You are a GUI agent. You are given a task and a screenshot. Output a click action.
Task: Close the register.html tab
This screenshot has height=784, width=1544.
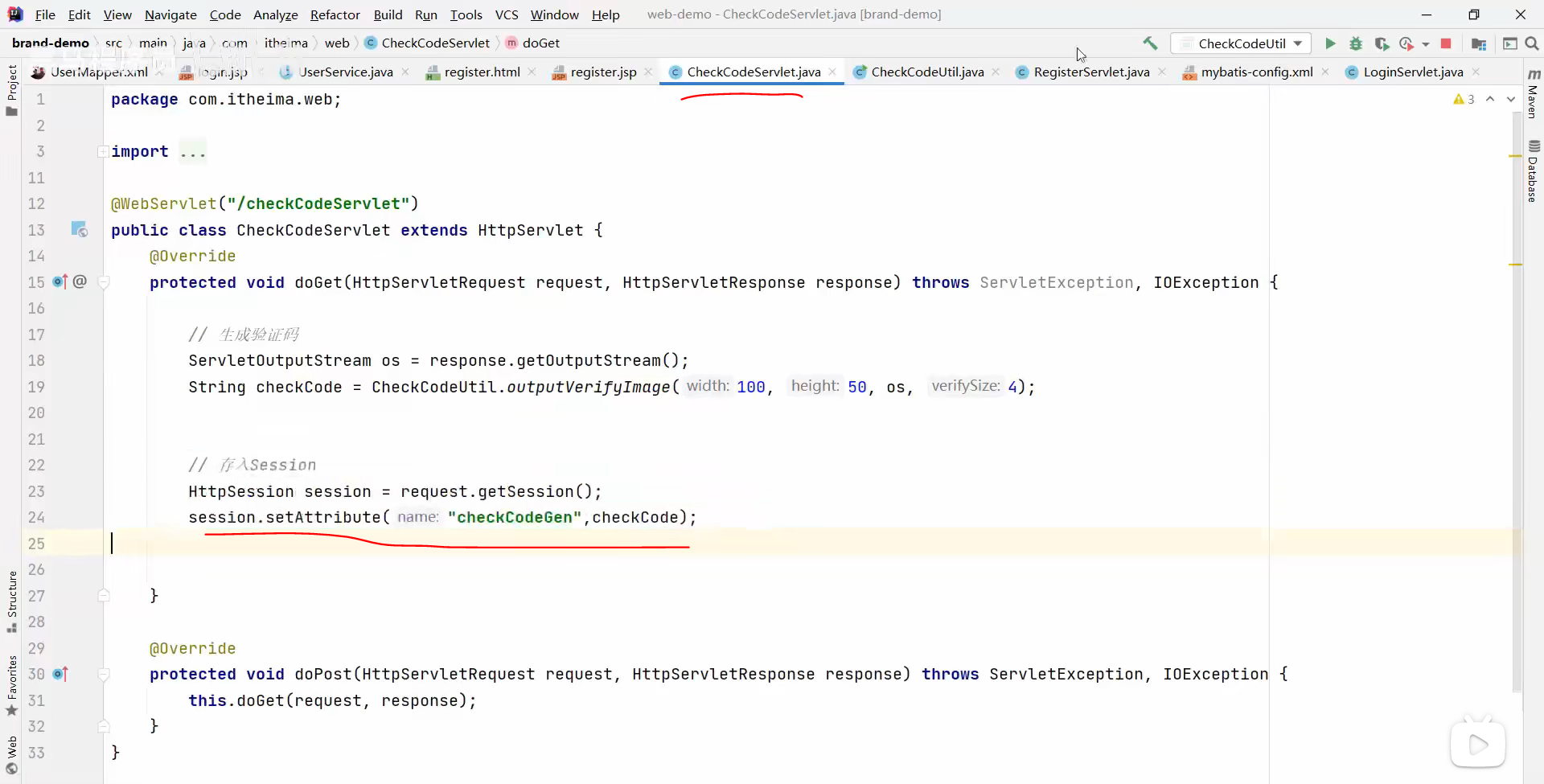pyautogui.click(x=532, y=72)
